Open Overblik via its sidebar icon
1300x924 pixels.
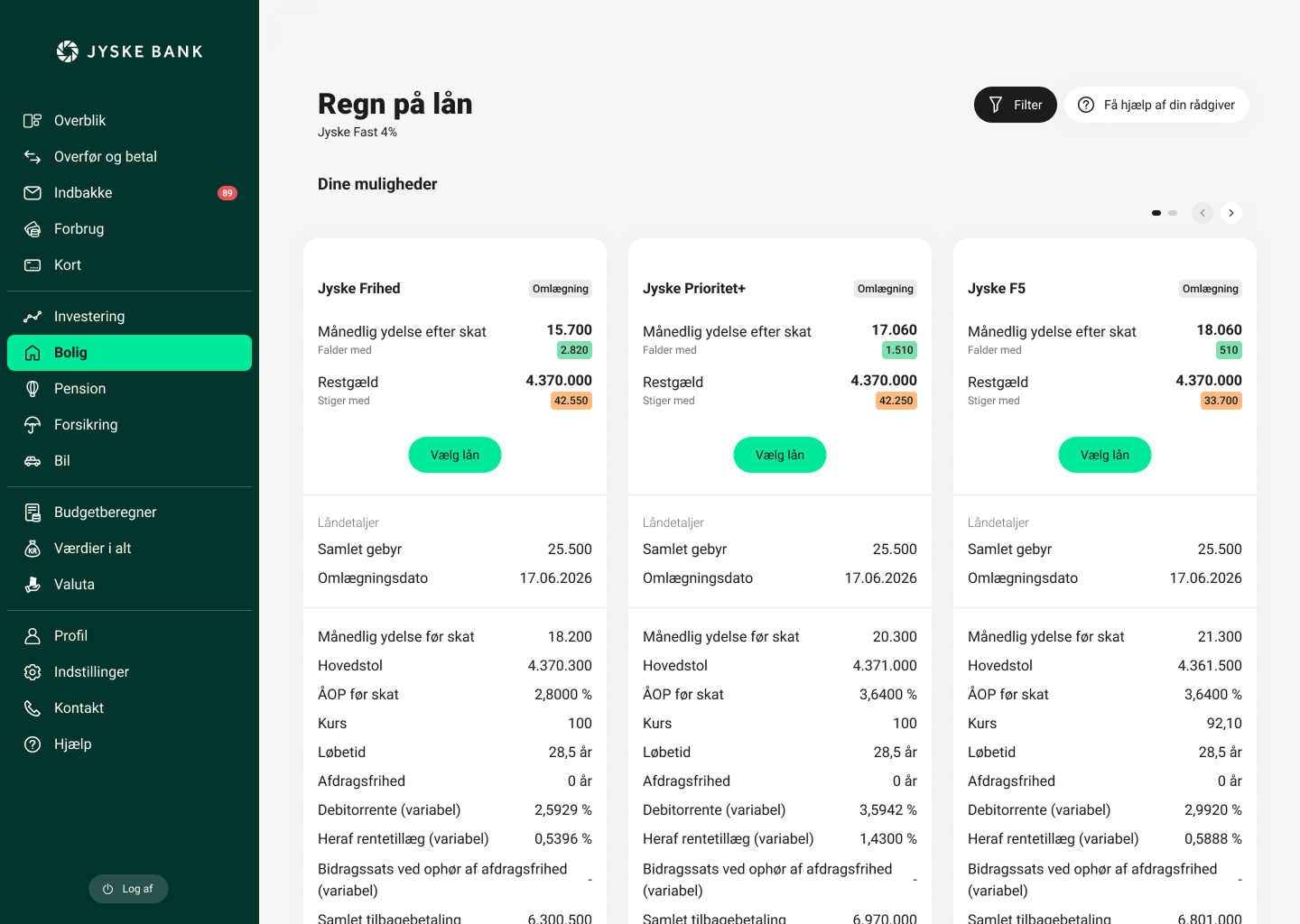[x=32, y=121]
